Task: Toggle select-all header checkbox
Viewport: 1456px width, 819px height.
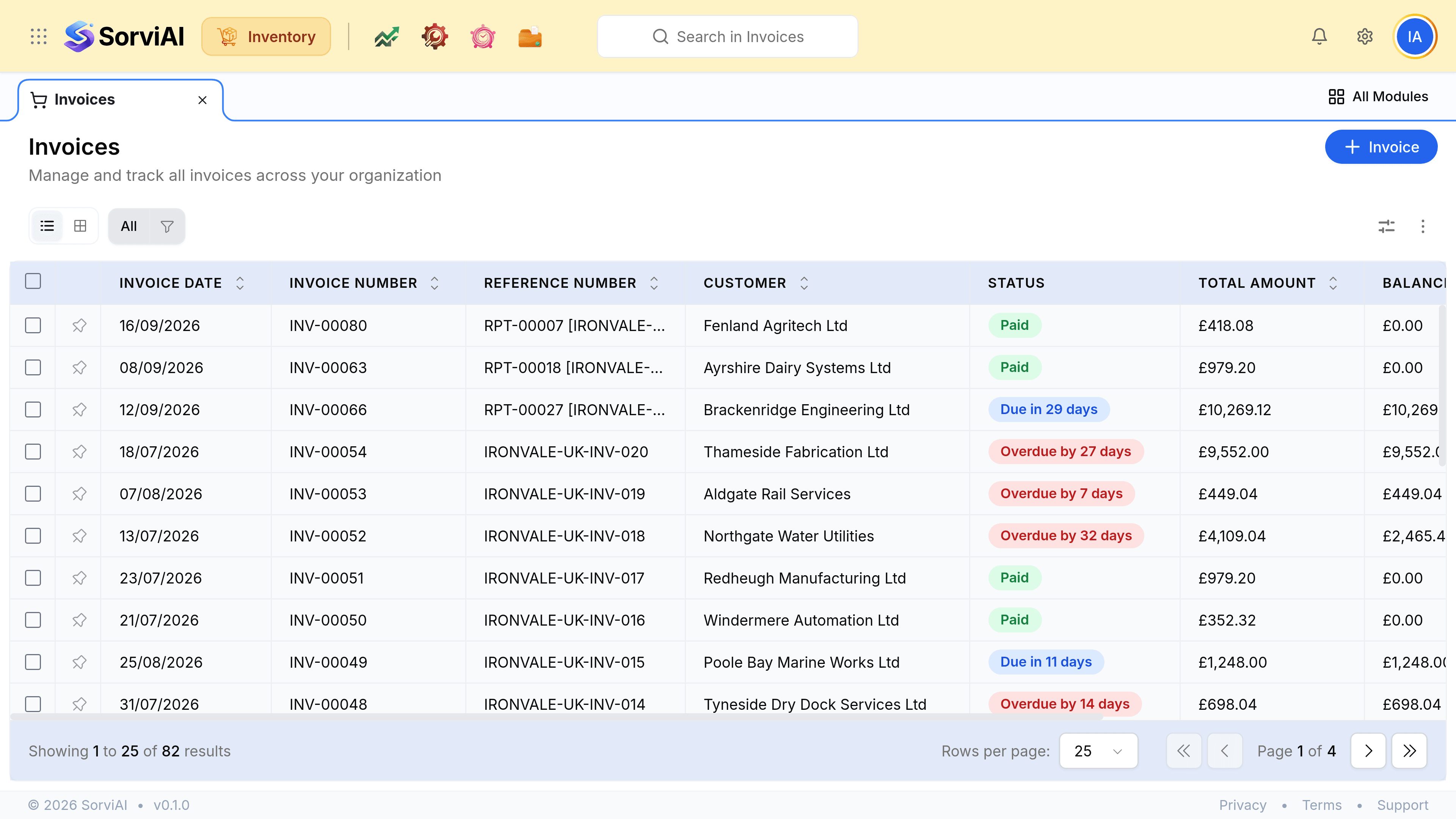Action: tap(33, 281)
